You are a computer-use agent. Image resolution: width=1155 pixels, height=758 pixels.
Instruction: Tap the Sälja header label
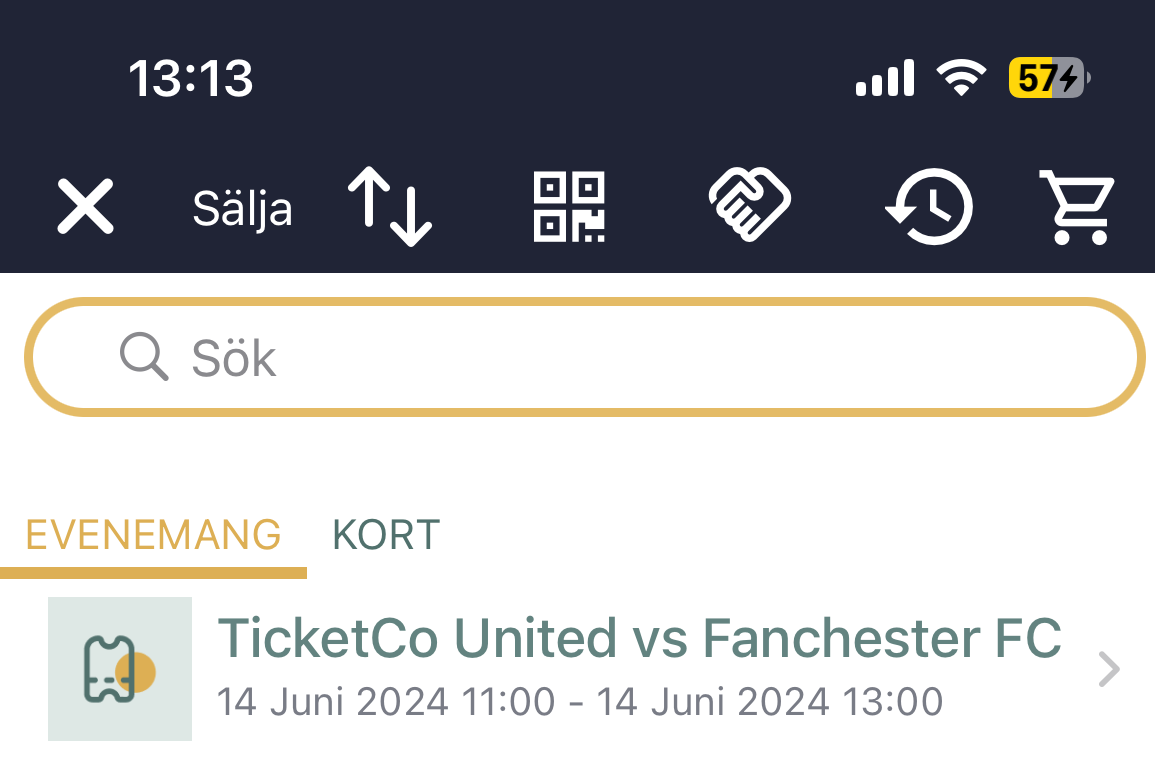242,209
